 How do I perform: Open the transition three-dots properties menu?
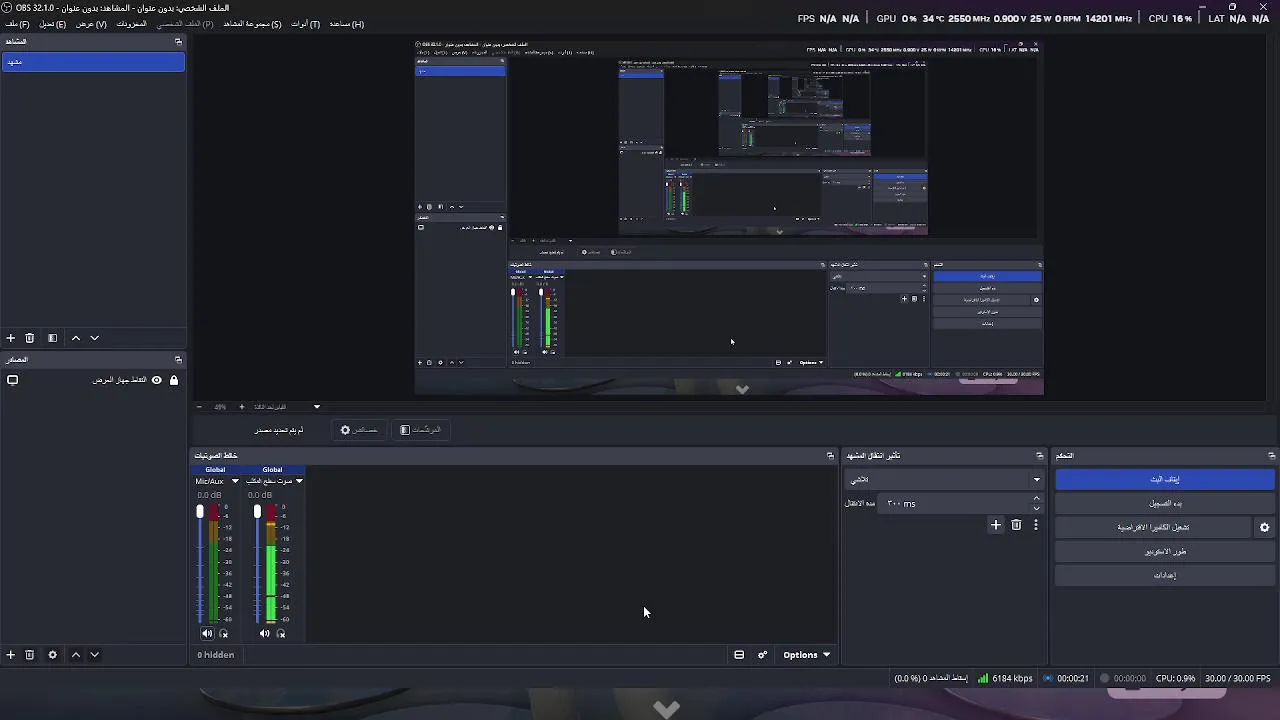[x=1035, y=525]
